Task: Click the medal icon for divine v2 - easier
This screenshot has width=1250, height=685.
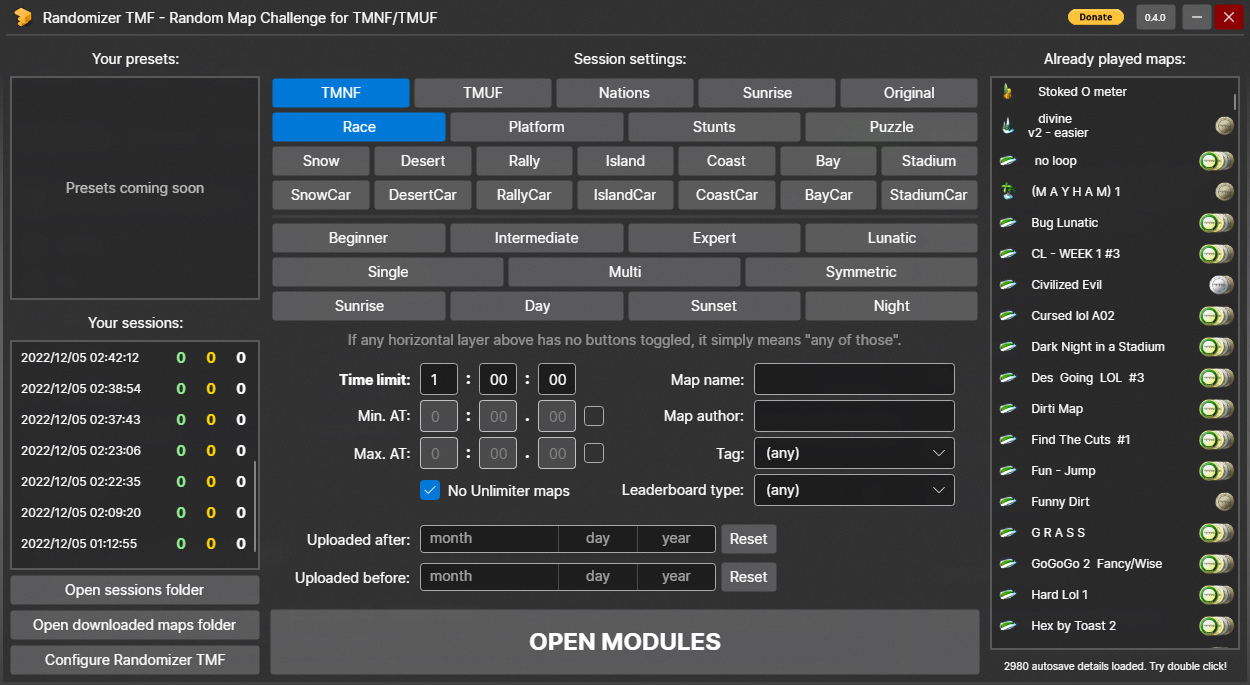Action: pos(1224,126)
